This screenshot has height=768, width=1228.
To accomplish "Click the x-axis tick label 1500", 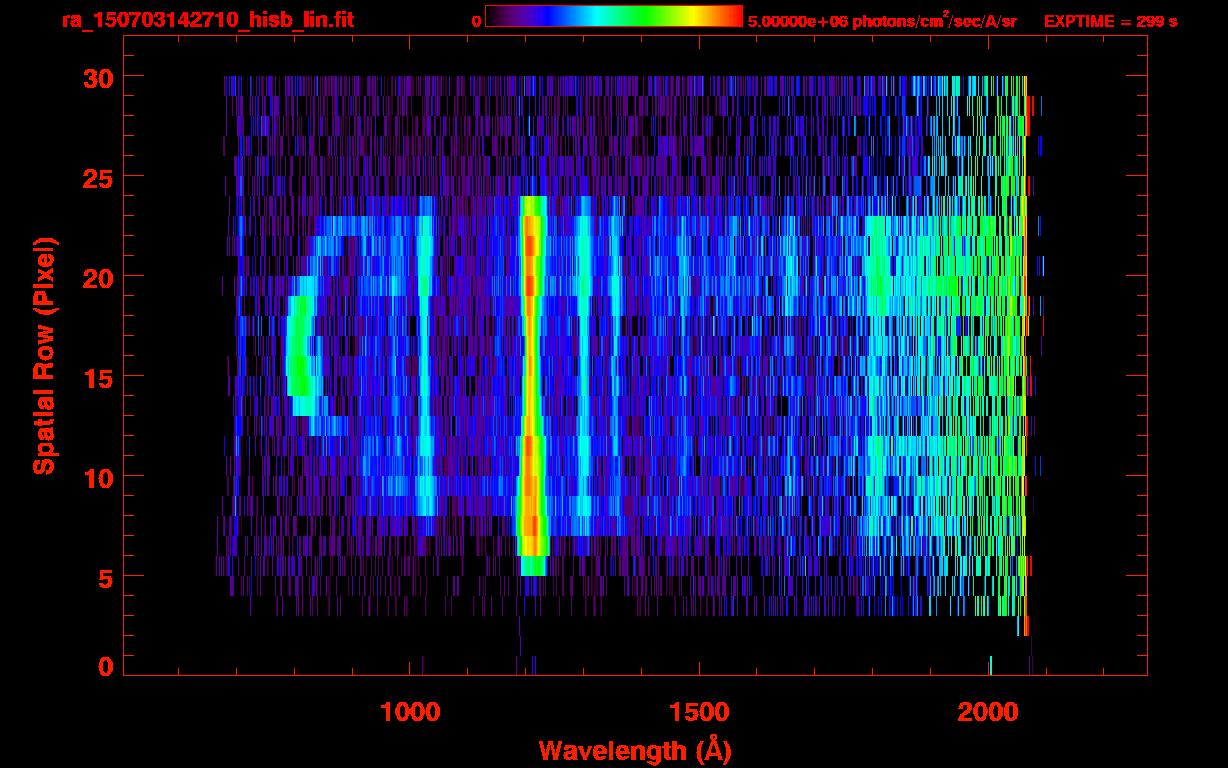I will (699, 712).
